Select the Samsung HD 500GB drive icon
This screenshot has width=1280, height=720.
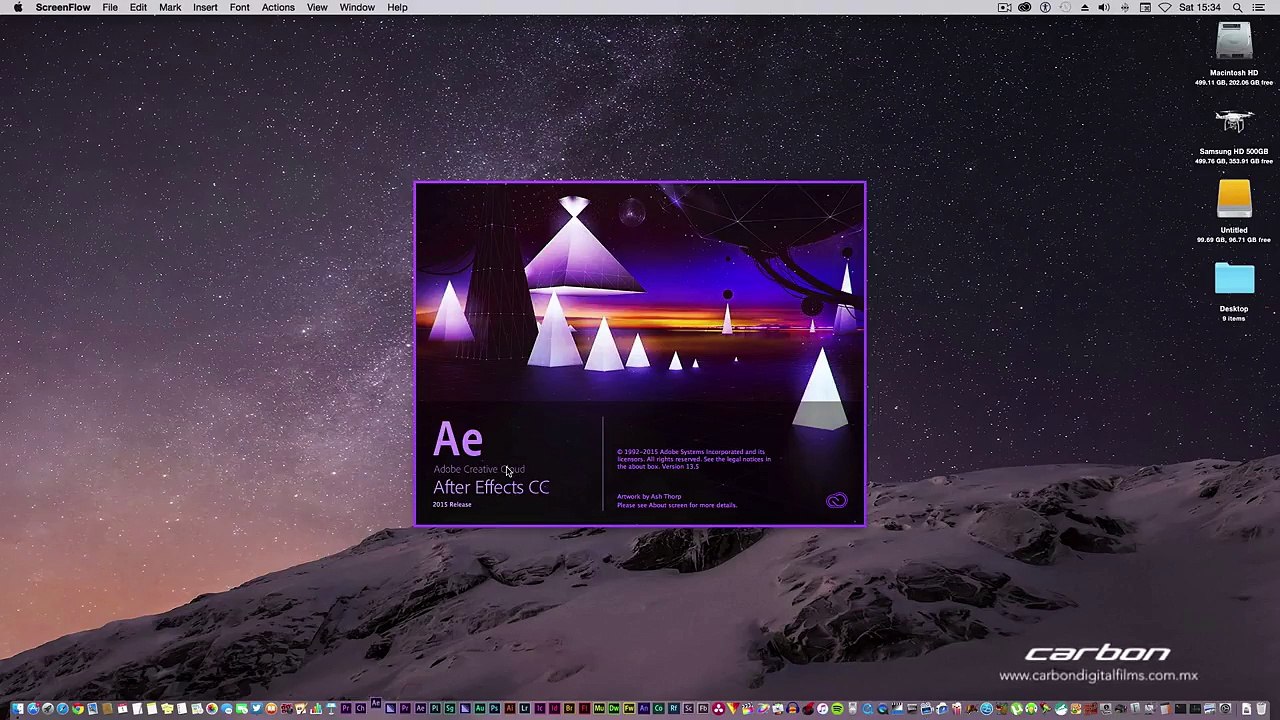pos(1234,122)
